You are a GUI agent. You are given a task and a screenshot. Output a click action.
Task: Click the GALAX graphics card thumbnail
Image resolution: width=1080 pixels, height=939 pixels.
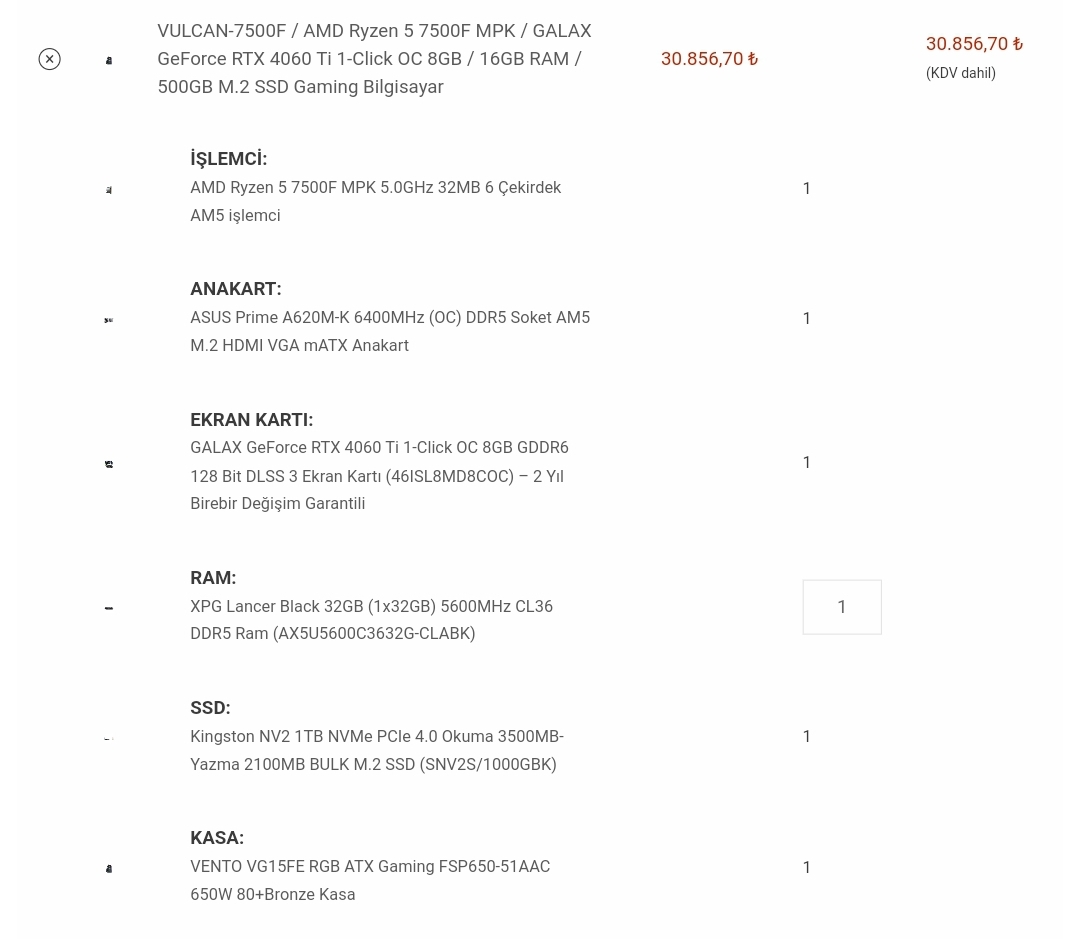tap(109, 464)
